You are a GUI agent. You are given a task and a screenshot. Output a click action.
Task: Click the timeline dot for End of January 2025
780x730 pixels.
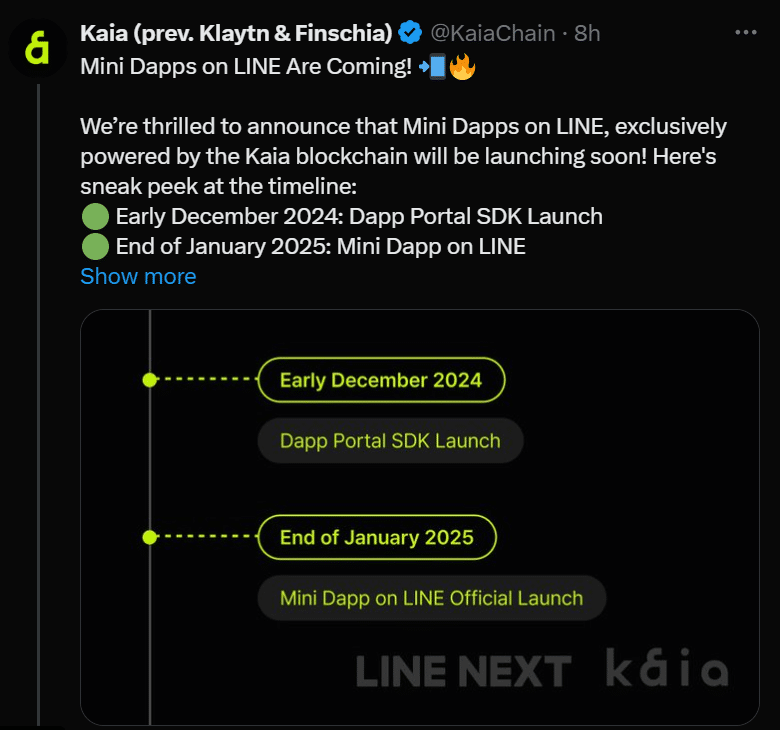149,538
